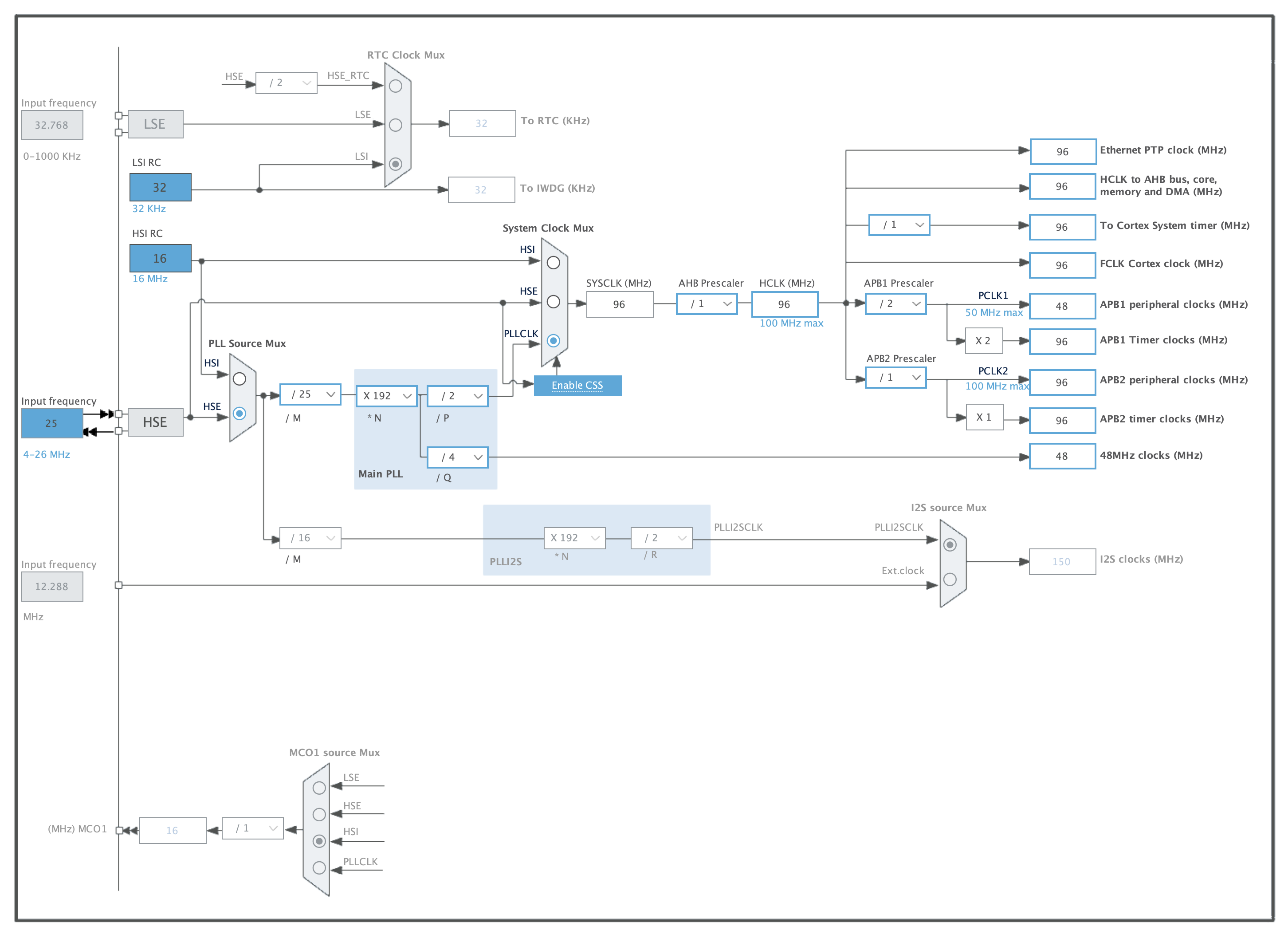Open the HSE RTC /2 divider dropdown
1288x938 pixels.
(x=287, y=83)
